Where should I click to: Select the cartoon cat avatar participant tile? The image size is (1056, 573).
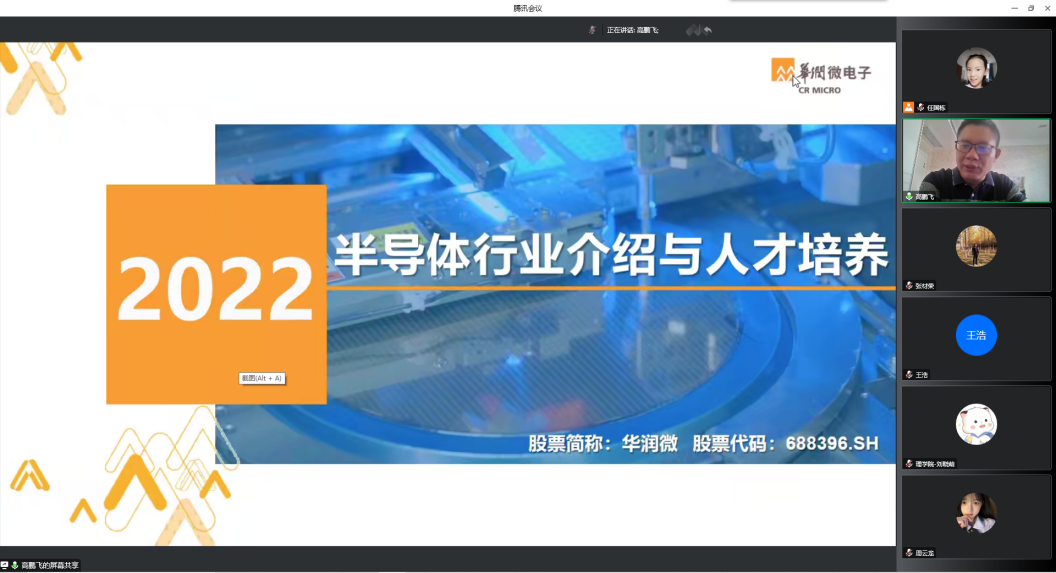click(x=976, y=425)
